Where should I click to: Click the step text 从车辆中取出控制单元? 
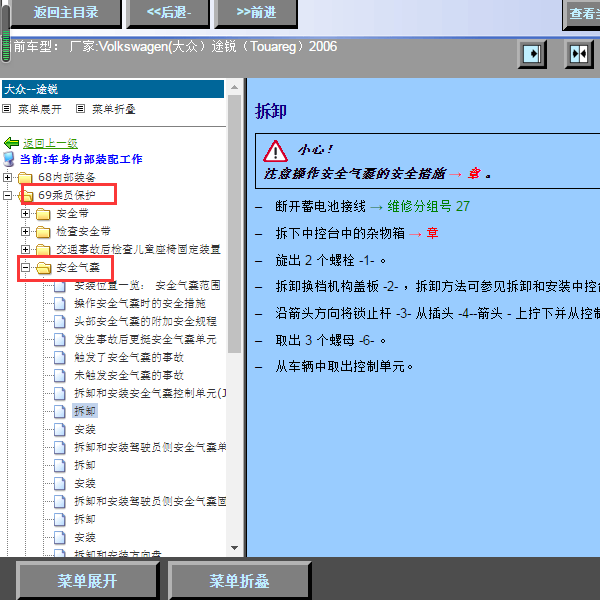click(x=344, y=367)
